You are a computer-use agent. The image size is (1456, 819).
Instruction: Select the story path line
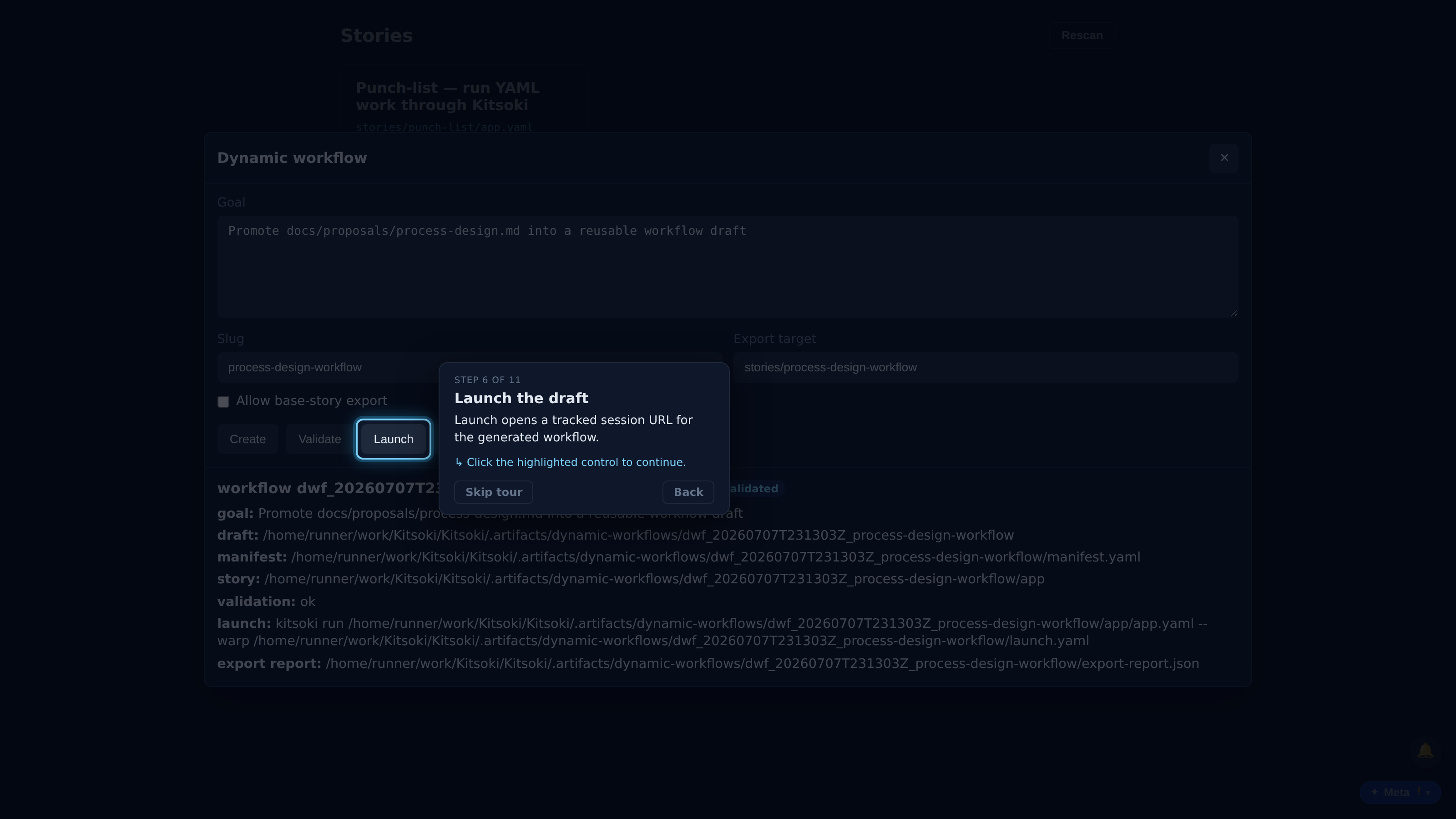[x=631, y=579]
